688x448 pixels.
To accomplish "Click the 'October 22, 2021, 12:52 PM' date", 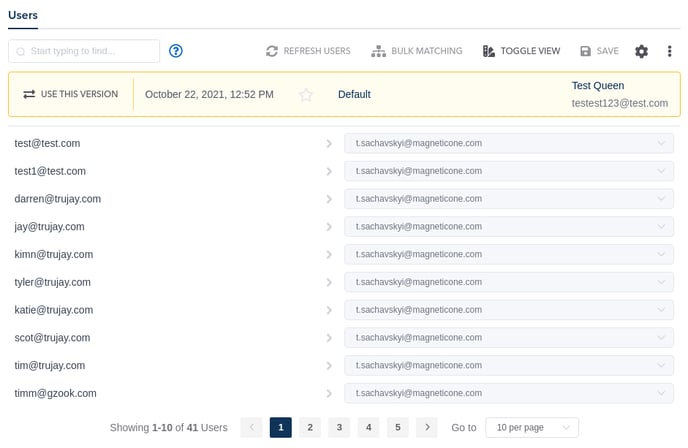I will tap(209, 94).
